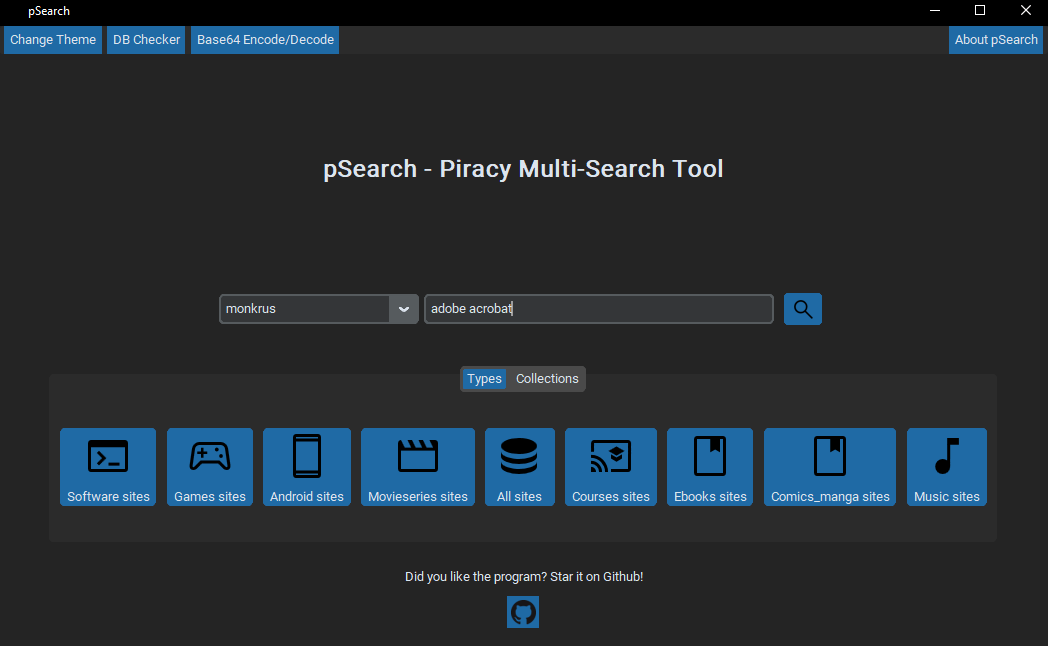1048x646 pixels.
Task: Open Base64 Encode/Decode tool
Action: (x=265, y=40)
